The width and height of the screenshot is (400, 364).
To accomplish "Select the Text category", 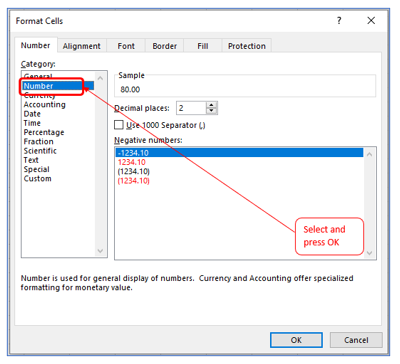I will pos(31,160).
